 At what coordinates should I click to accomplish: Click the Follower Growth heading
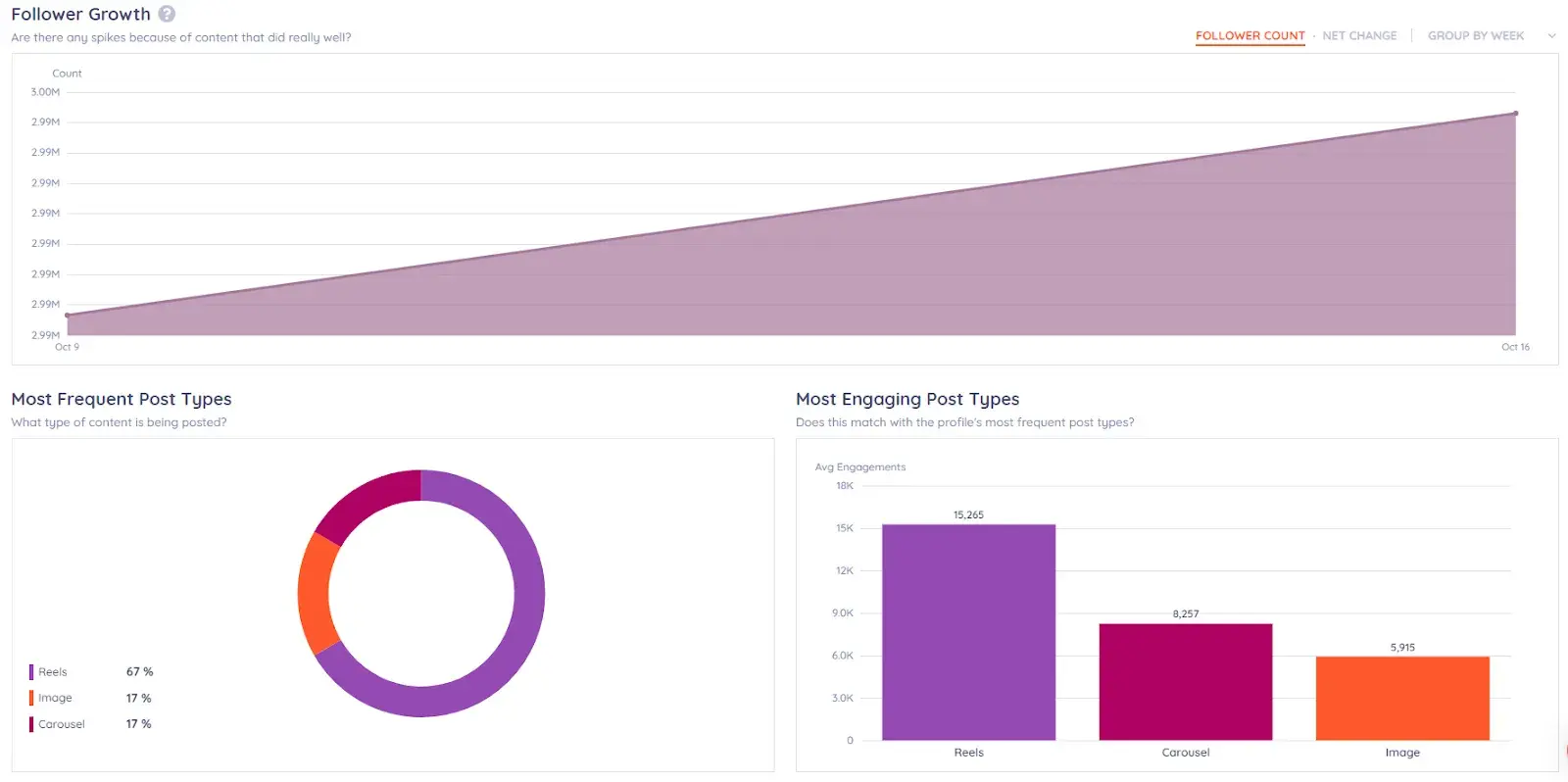[x=80, y=14]
